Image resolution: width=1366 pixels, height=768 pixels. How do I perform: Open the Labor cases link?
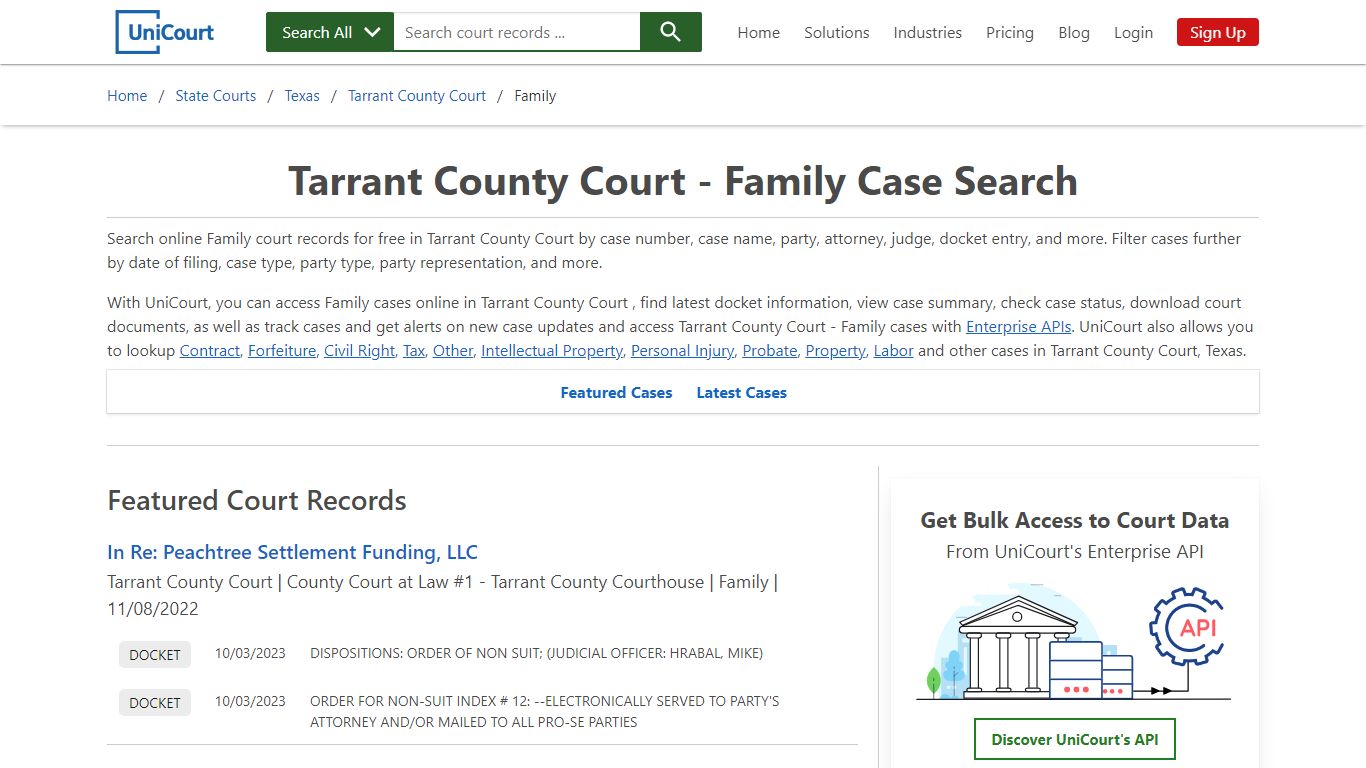[x=894, y=351]
